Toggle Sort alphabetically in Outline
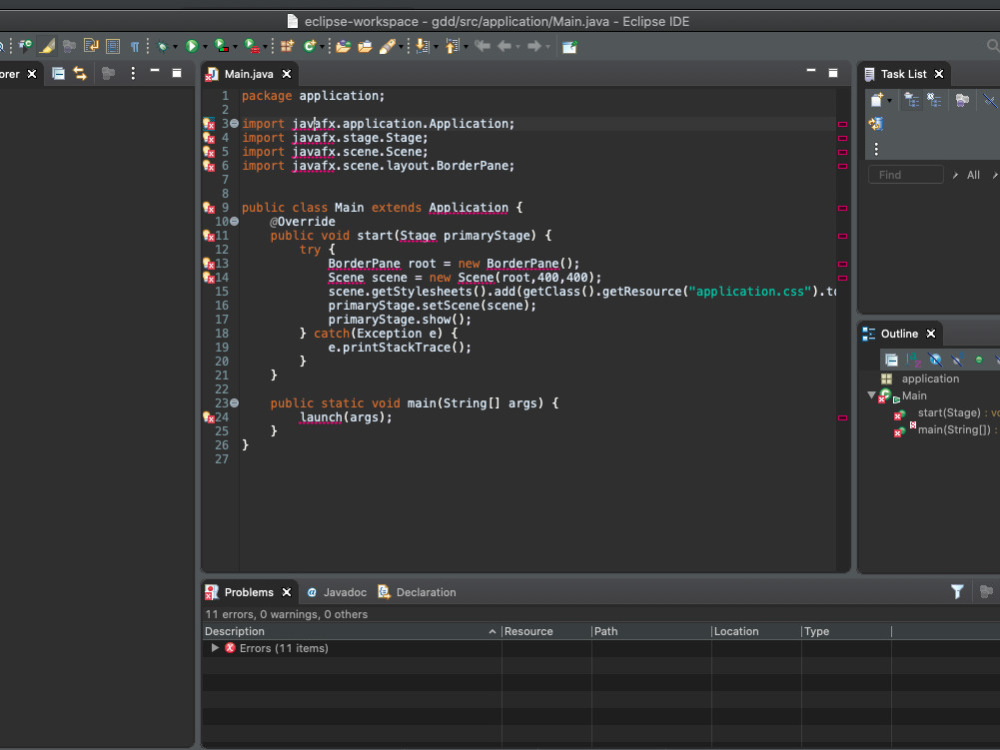This screenshot has width=1000, height=750. tap(913, 360)
